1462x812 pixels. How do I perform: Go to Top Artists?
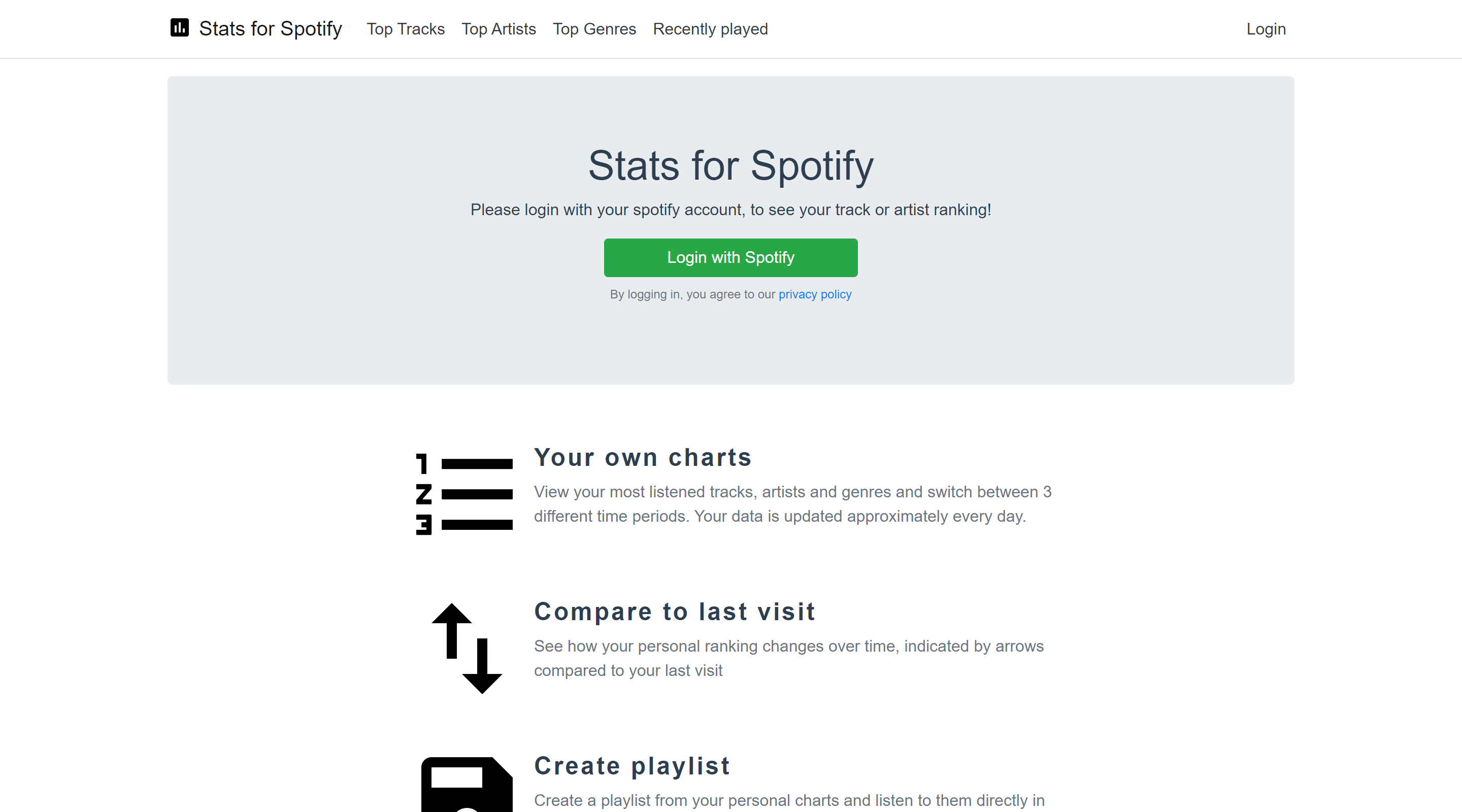click(x=499, y=29)
